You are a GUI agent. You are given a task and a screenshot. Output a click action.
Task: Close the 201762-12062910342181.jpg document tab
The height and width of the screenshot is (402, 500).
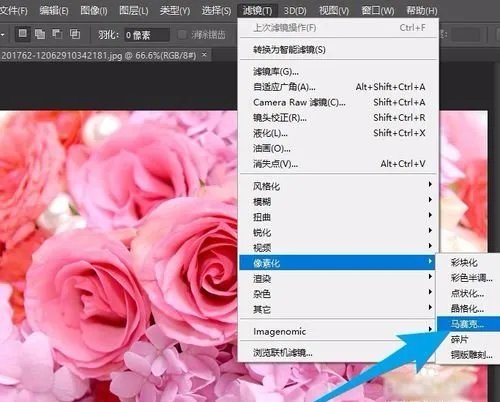coord(204,55)
